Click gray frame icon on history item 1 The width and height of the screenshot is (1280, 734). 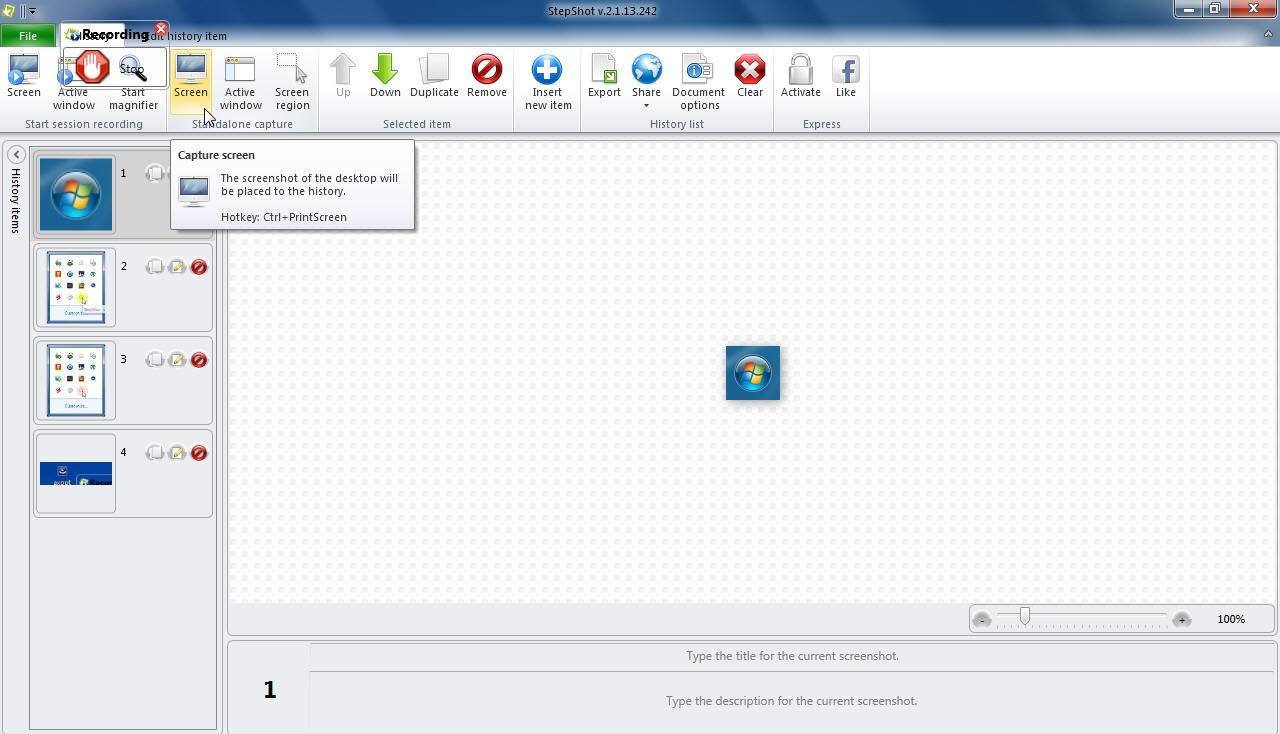point(155,173)
